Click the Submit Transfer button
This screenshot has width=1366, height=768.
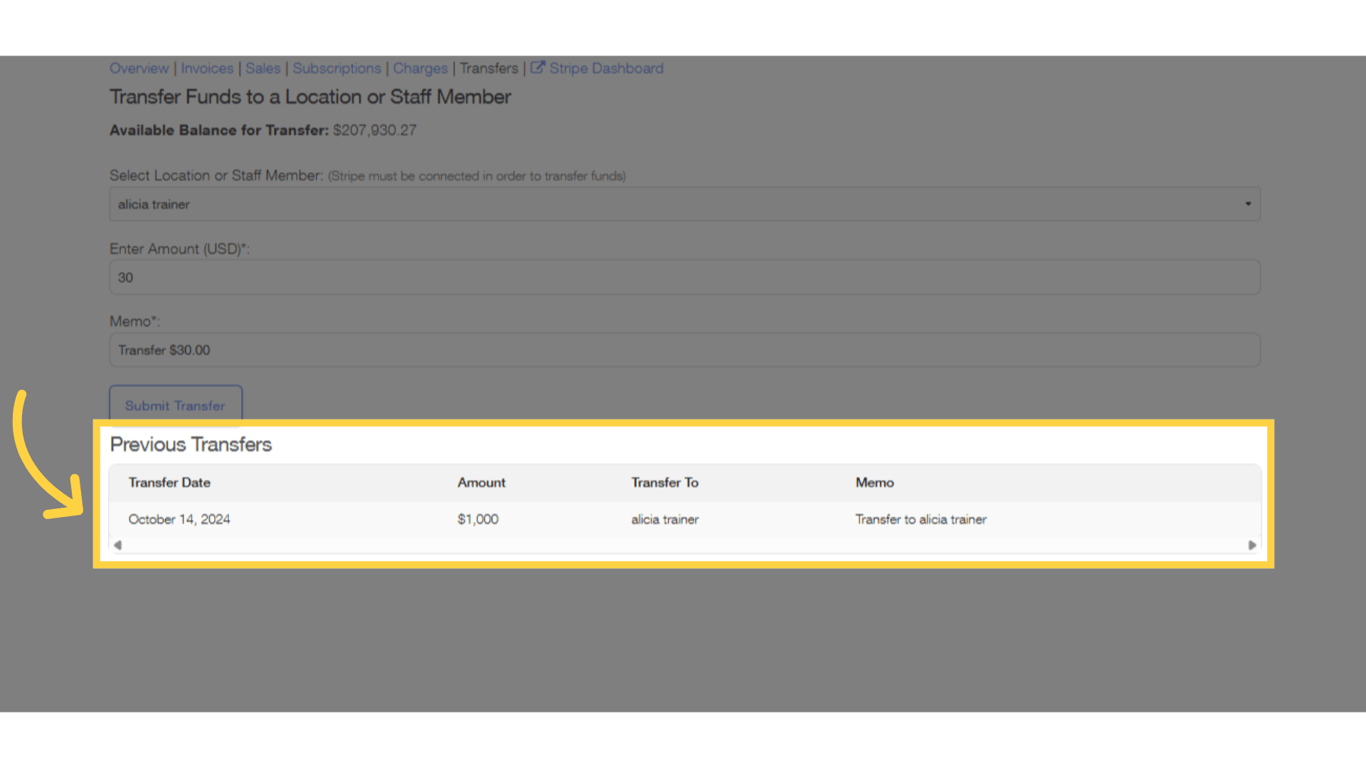(x=175, y=405)
